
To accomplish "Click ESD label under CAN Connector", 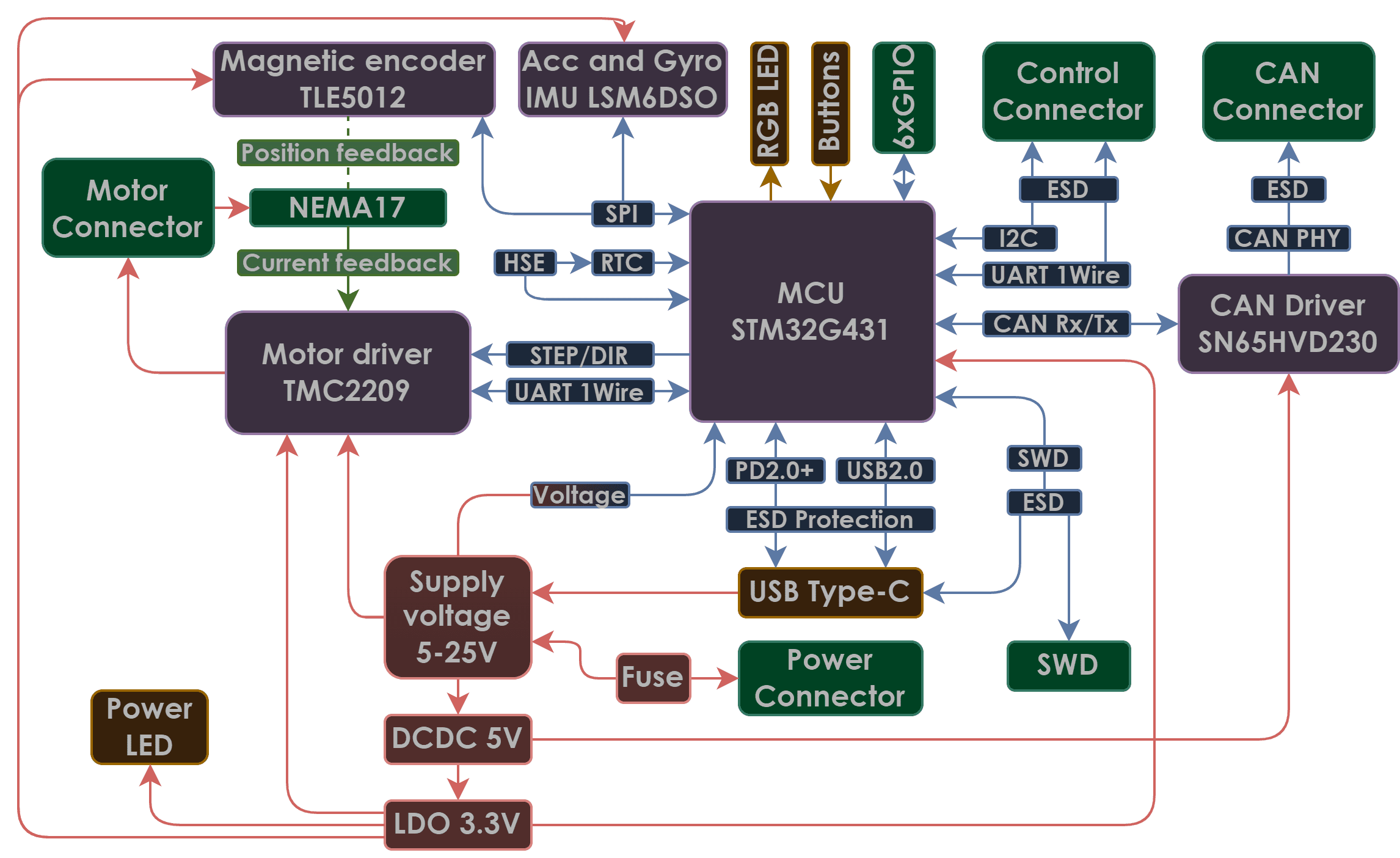I will (x=1288, y=189).
